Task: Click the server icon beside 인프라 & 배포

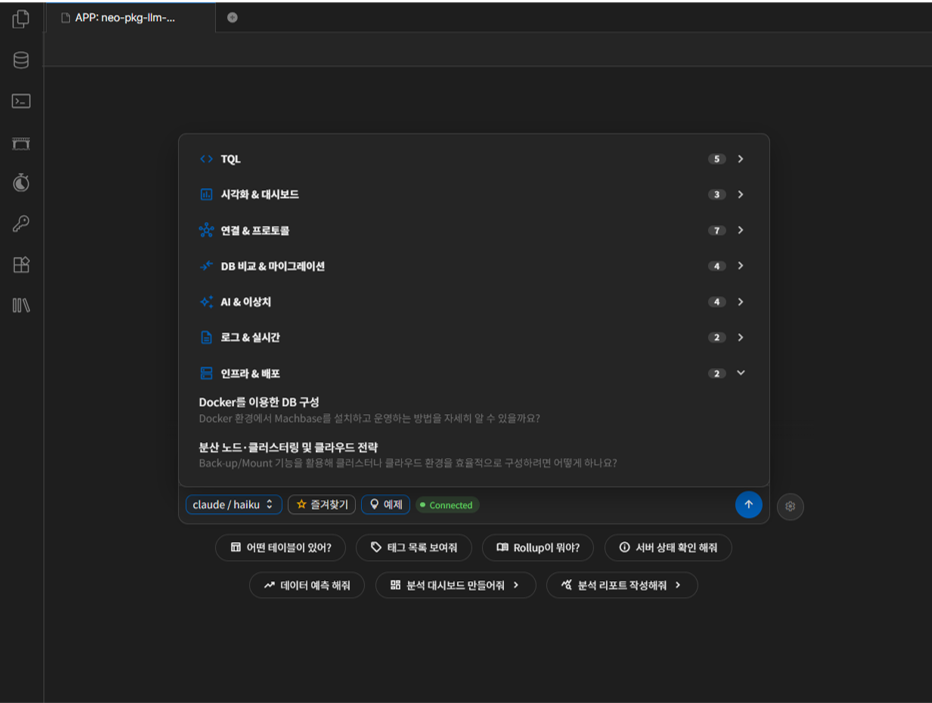Action: click(x=206, y=373)
